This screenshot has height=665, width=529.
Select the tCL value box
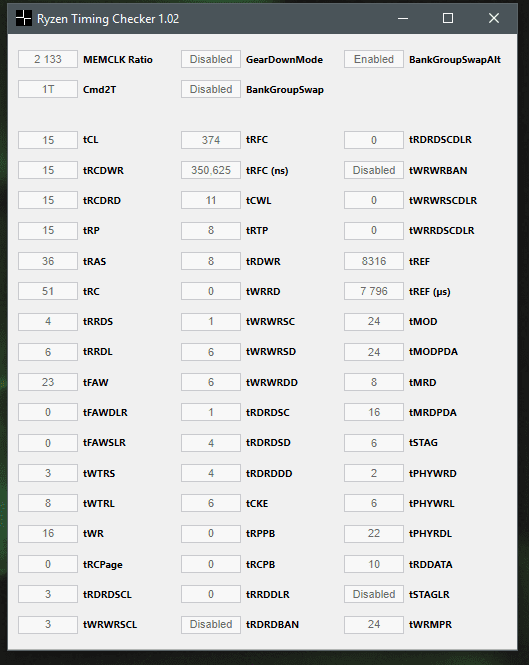coord(48,140)
